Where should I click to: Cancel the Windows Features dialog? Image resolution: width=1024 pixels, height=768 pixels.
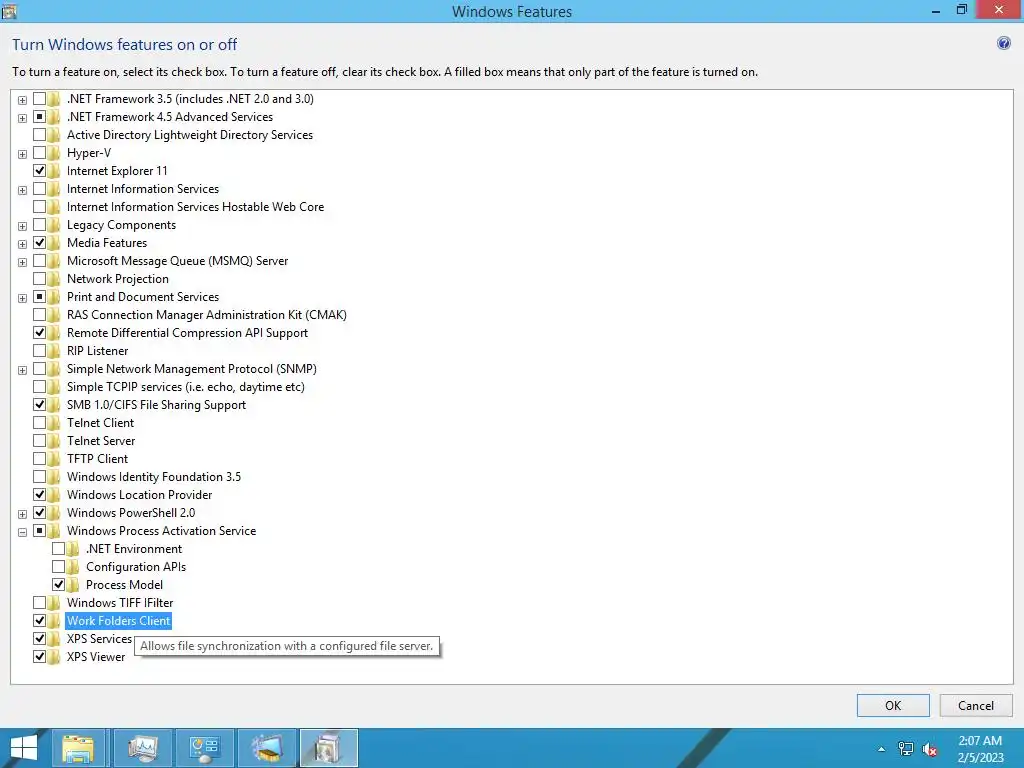pos(976,705)
